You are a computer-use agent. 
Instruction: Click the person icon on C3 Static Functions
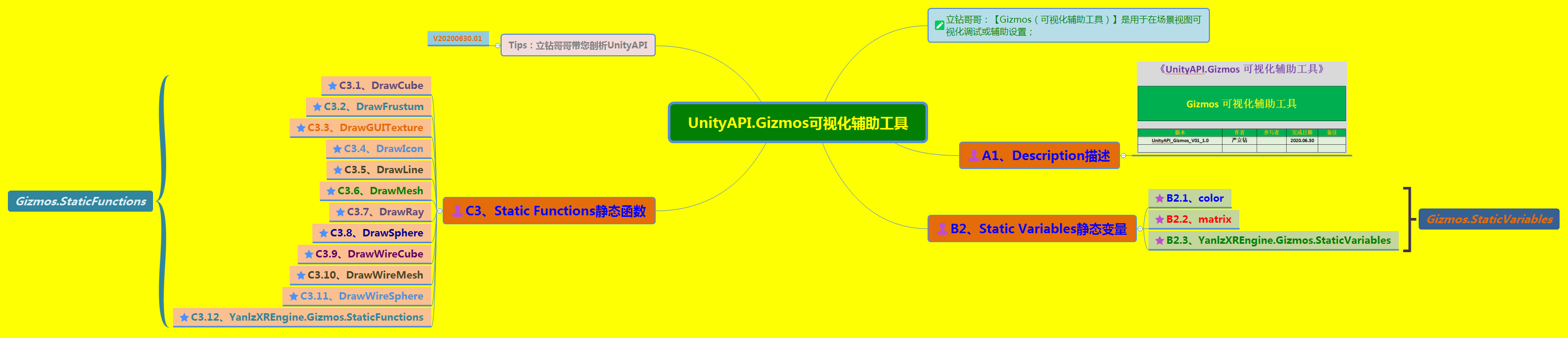click(457, 211)
